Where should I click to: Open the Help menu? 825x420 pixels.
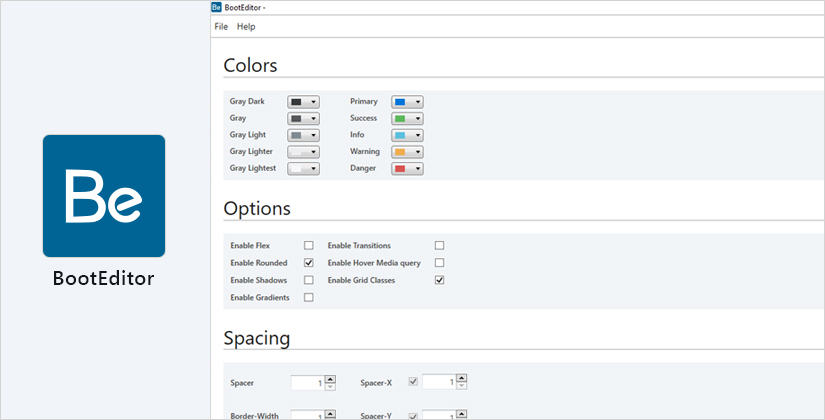pyautogui.click(x=246, y=27)
